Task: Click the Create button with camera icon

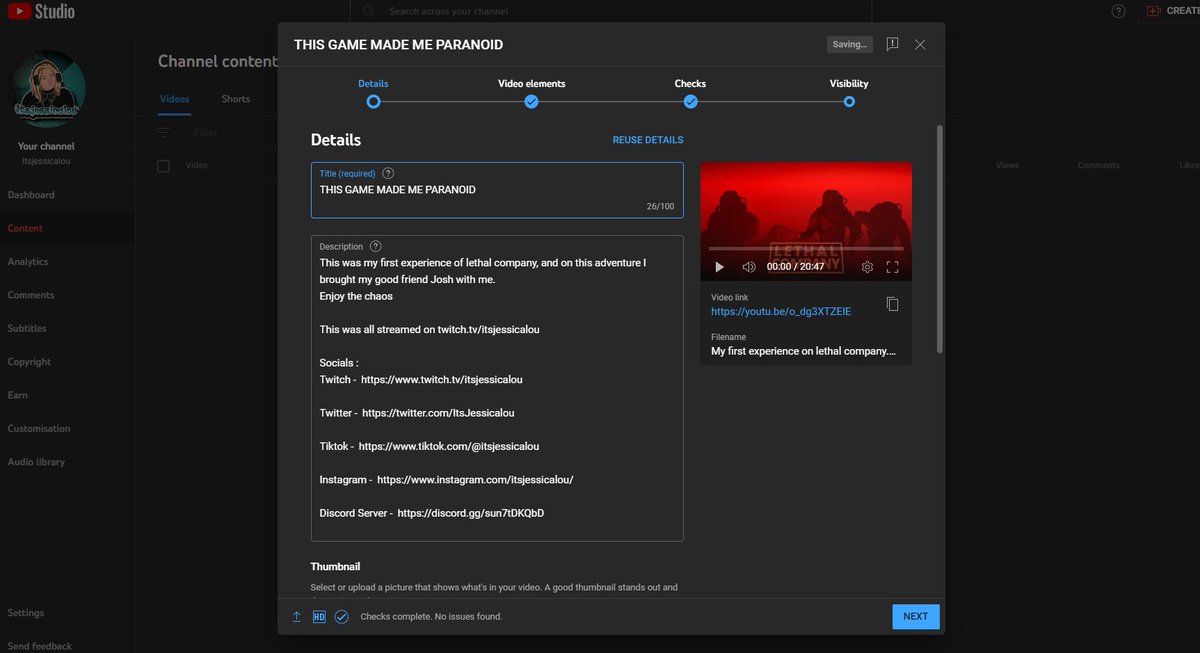Action: (1172, 11)
